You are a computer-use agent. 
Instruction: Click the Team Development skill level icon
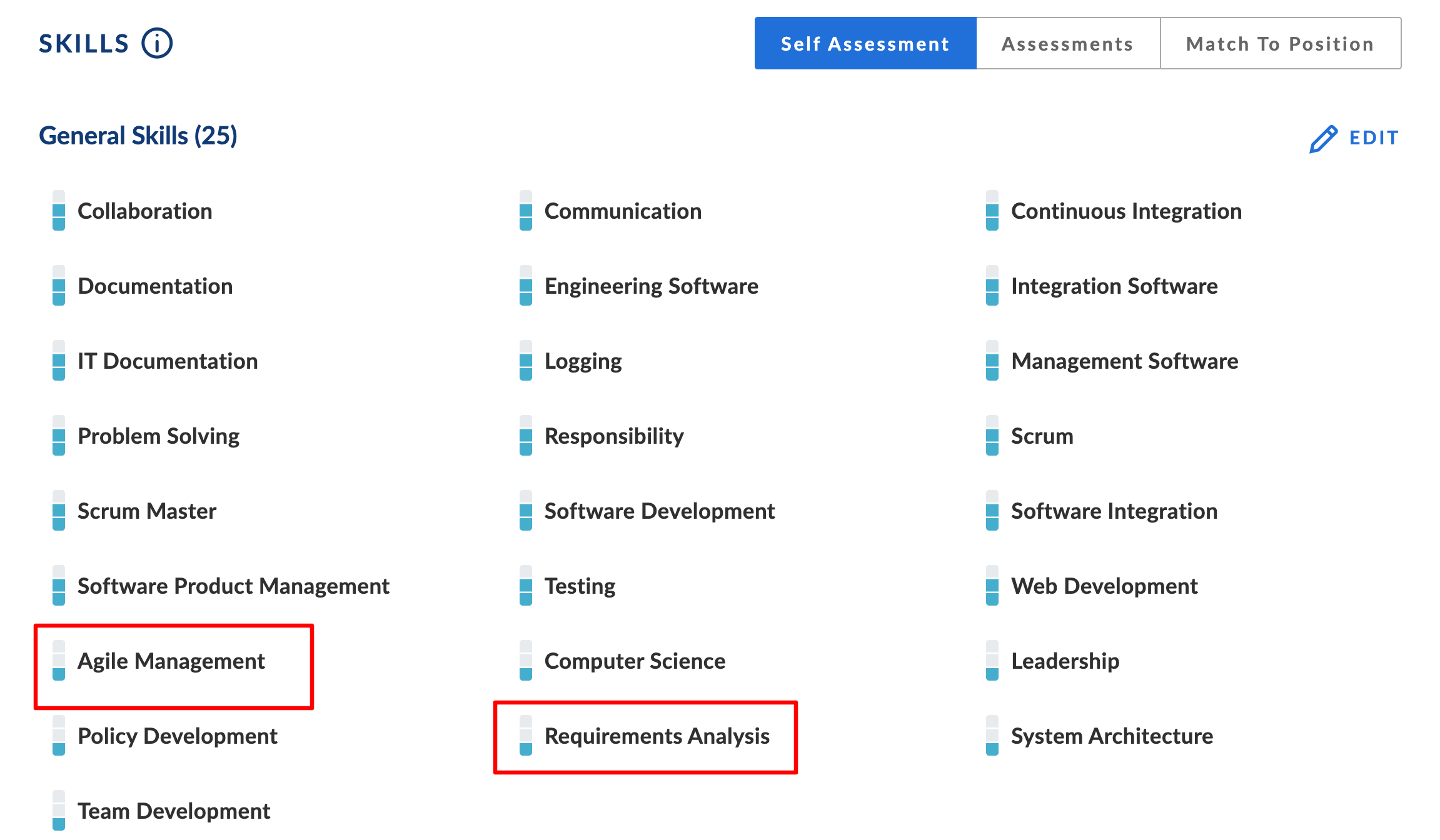[x=59, y=811]
